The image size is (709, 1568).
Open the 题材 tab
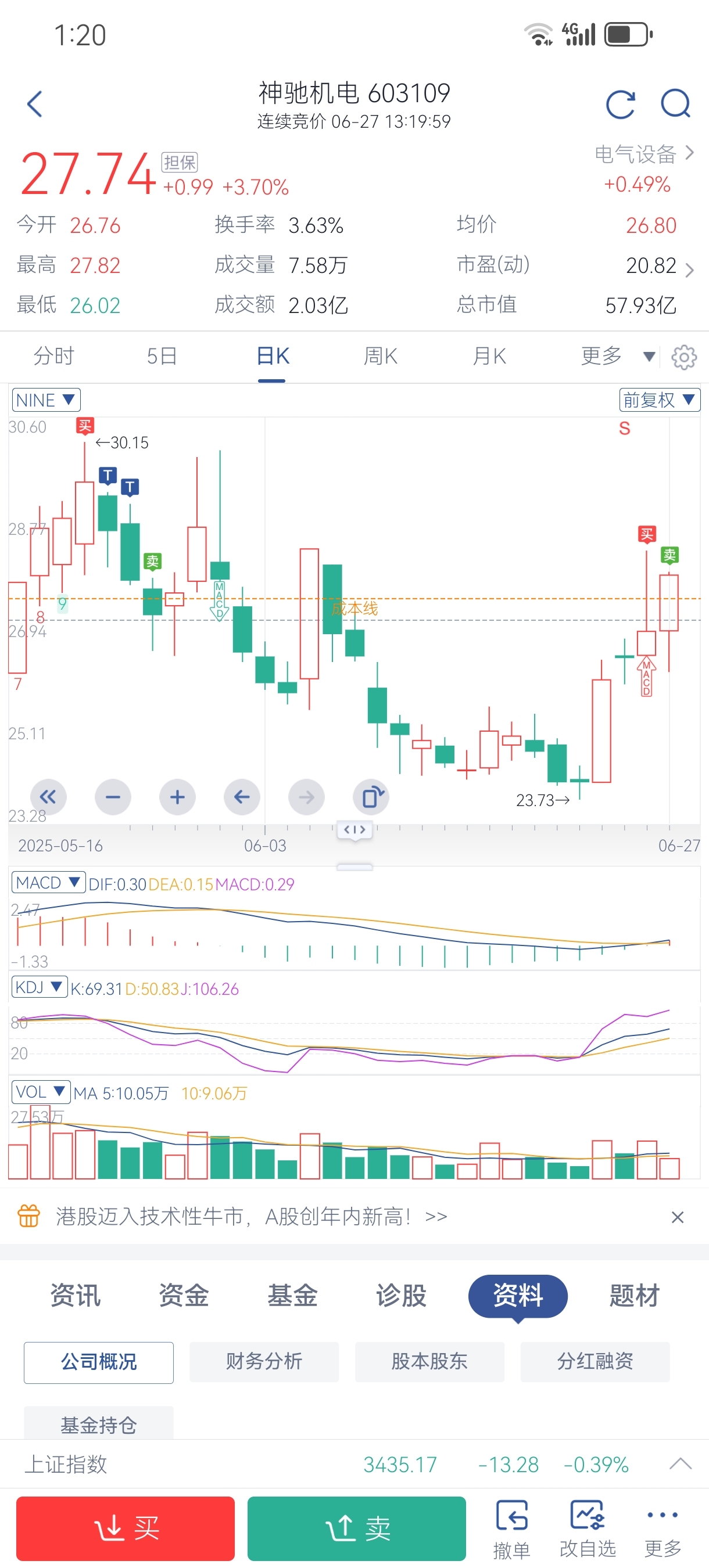coord(635,1294)
